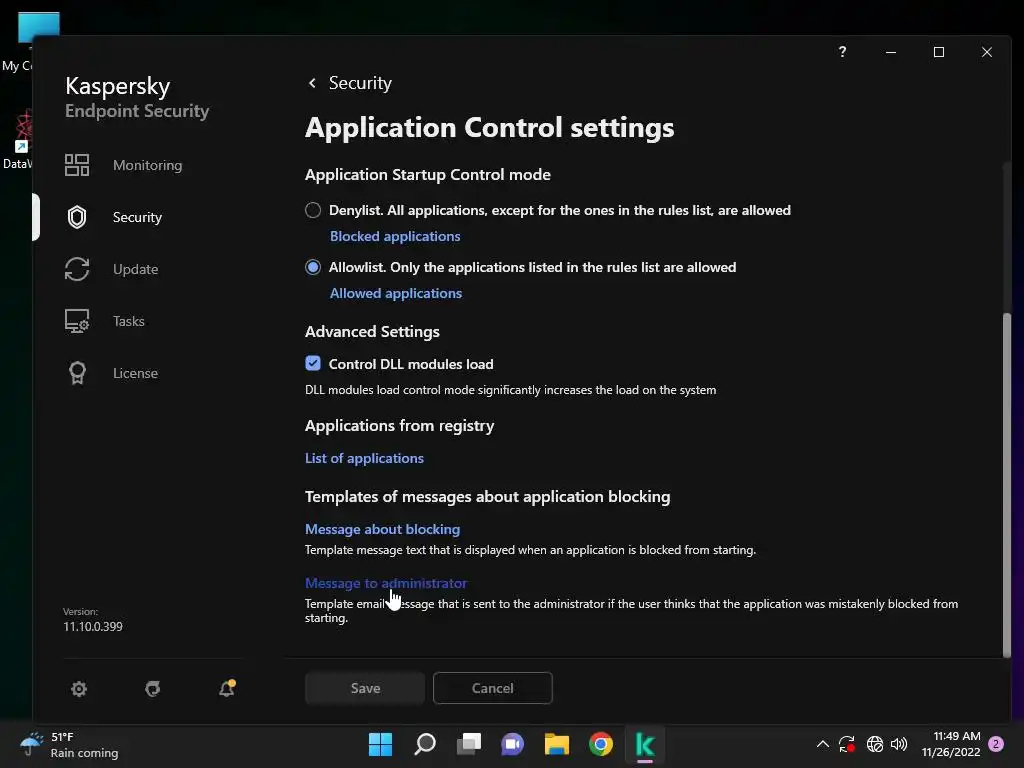Open File Explorer from taskbar
This screenshot has height=768, width=1024.
[x=557, y=744]
